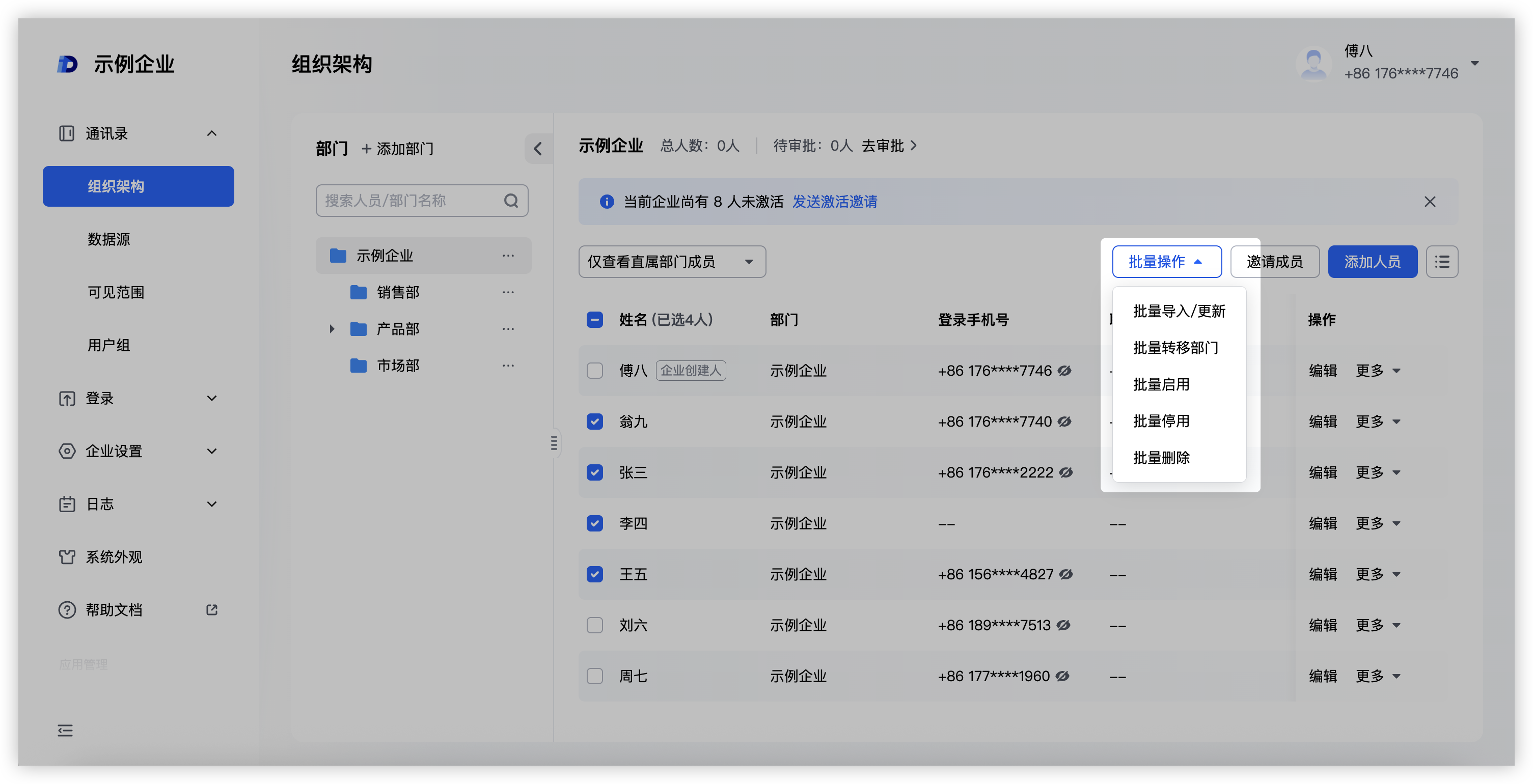Image resolution: width=1533 pixels, height=784 pixels.
Task: Focus the 搜索人员/部门名称 search field
Action: pos(410,201)
